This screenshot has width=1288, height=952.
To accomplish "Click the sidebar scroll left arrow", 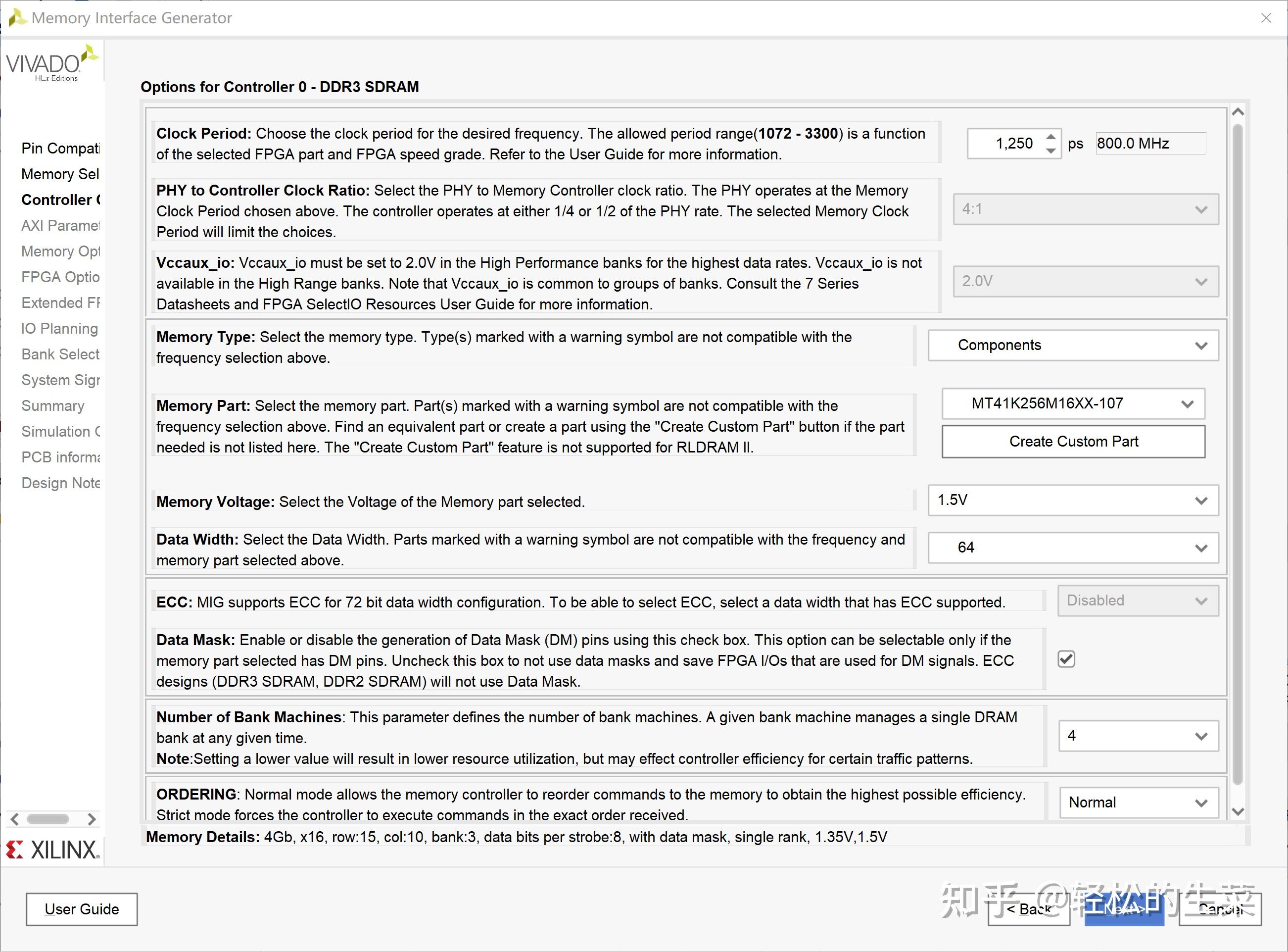I will click(15, 819).
